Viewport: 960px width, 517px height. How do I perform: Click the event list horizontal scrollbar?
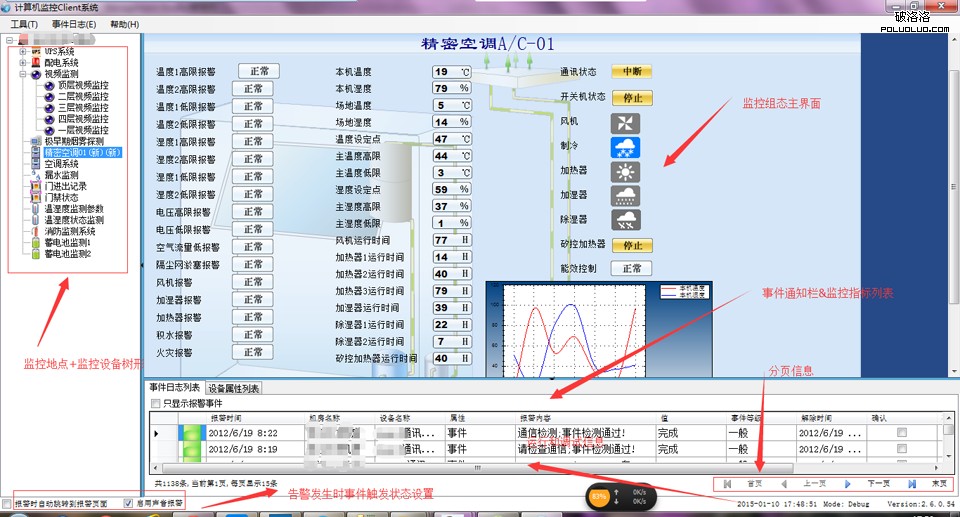click(x=477, y=467)
